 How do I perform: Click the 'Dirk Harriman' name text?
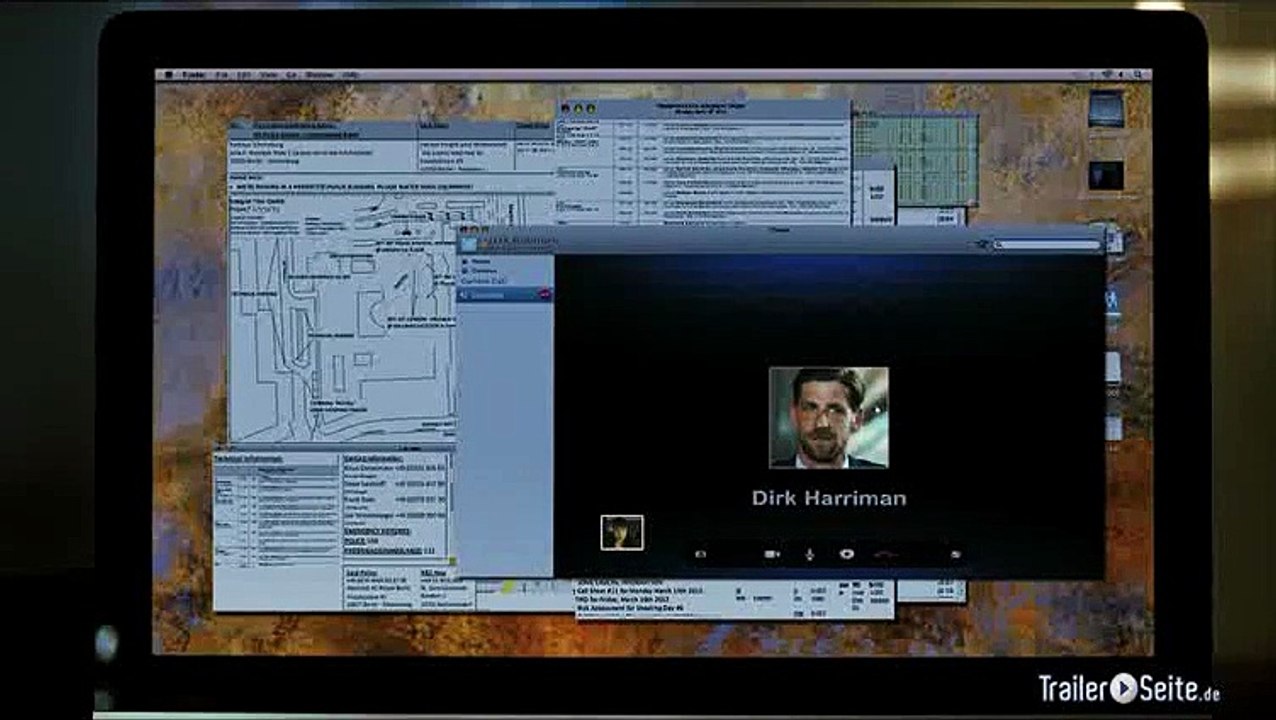click(x=829, y=498)
